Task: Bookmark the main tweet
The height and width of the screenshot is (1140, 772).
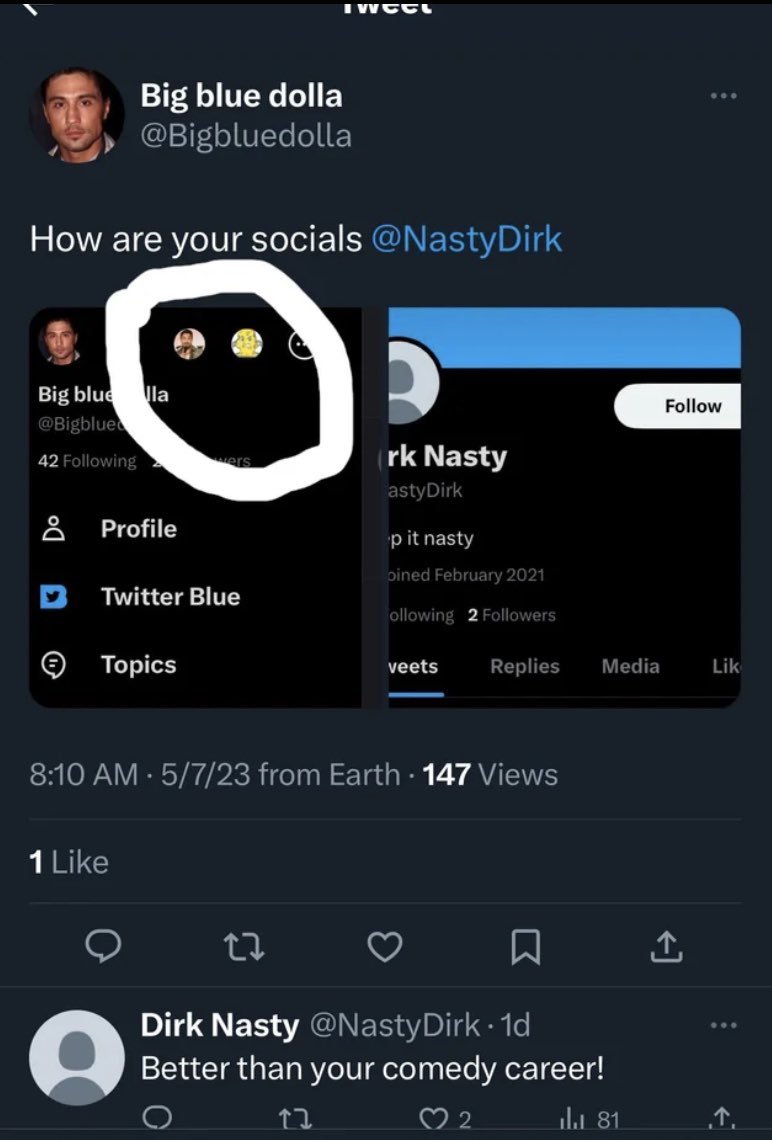Action: tap(526, 947)
